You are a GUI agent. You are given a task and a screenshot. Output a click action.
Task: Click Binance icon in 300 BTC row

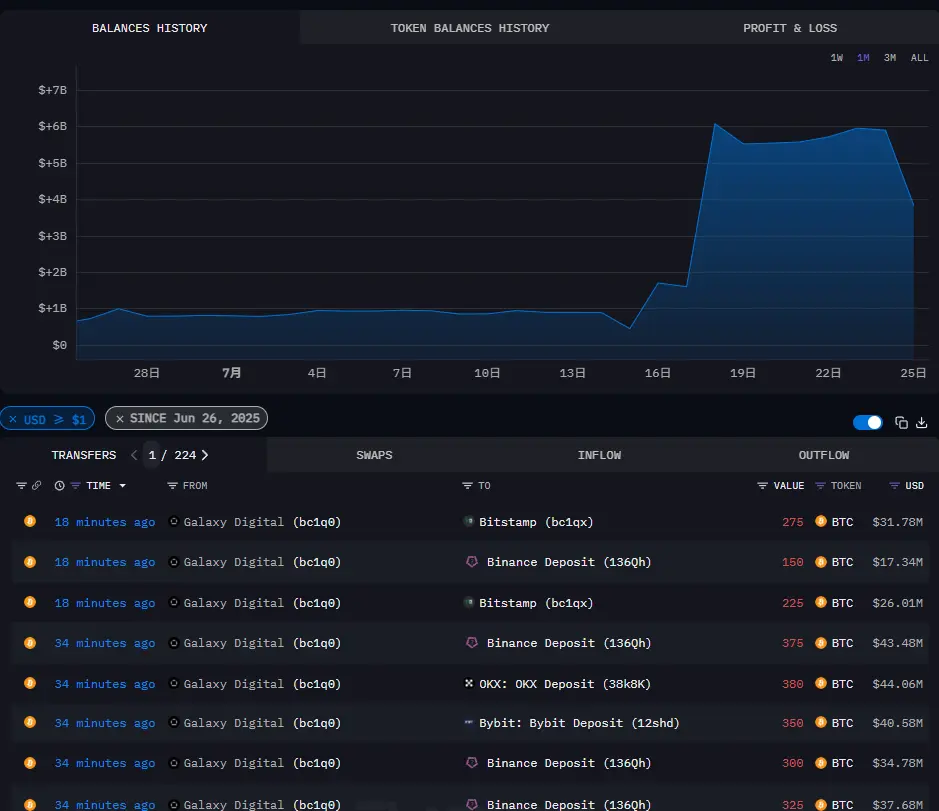(x=472, y=762)
